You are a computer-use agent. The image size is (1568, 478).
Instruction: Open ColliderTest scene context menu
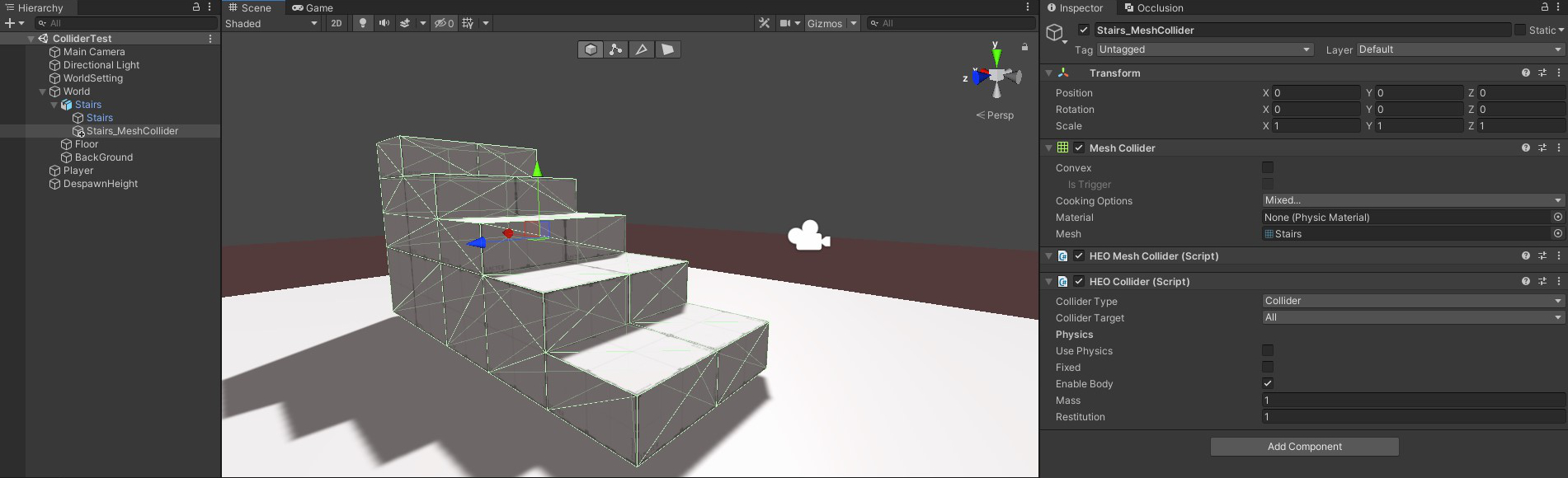(x=210, y=39)
